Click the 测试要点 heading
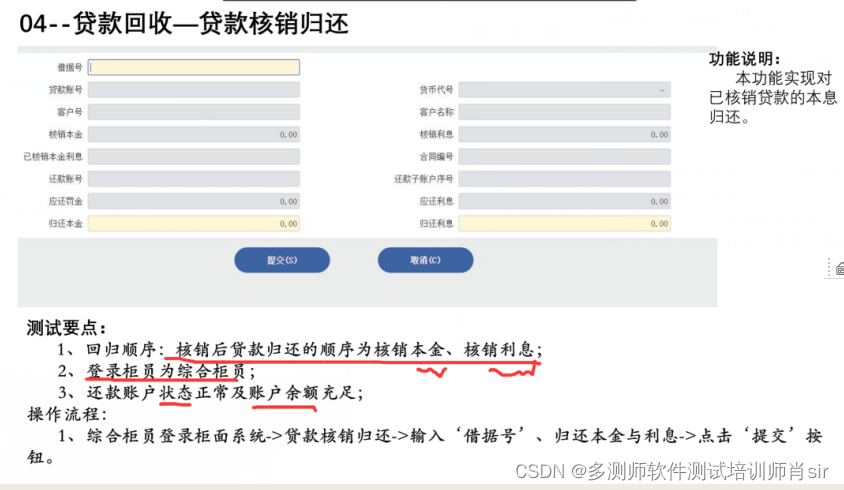 (x=67, y=327)
